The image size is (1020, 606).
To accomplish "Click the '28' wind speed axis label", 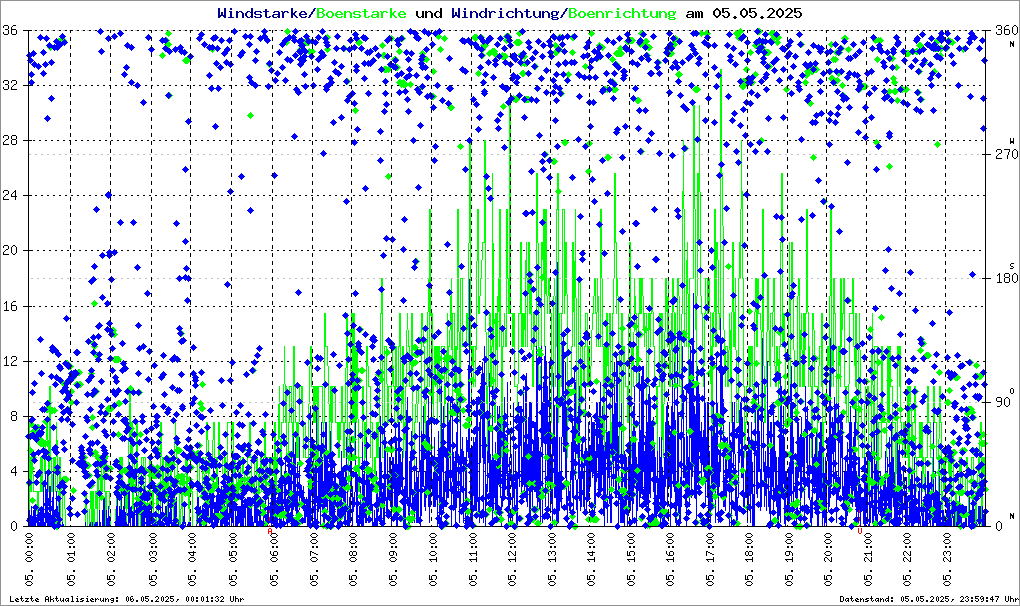I will [x=10, y=140].
